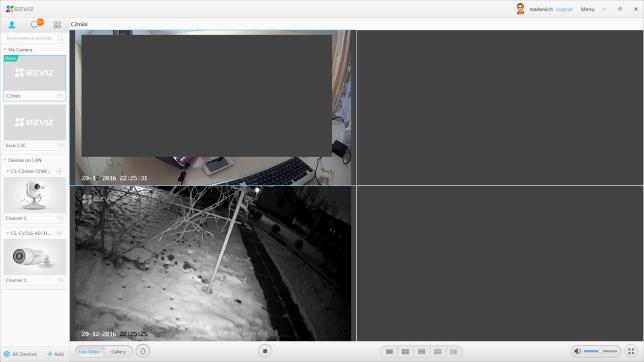The height and width of the screenshot is (362, 644).
Task: Open the user account tab icon
Action: (x=12, y=25)
